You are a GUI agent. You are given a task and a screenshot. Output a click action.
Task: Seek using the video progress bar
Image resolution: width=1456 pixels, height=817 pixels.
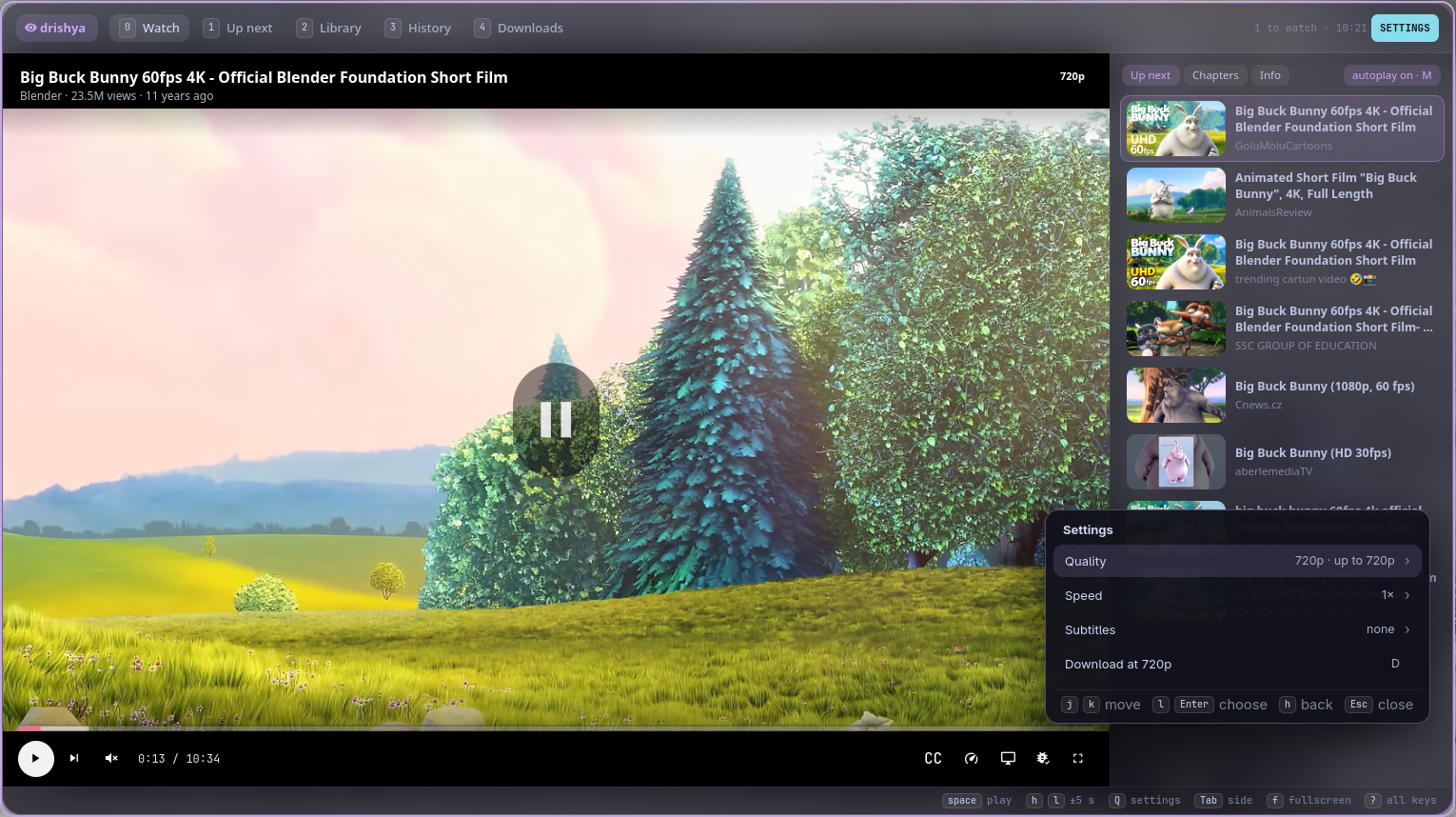coord(556,728)
